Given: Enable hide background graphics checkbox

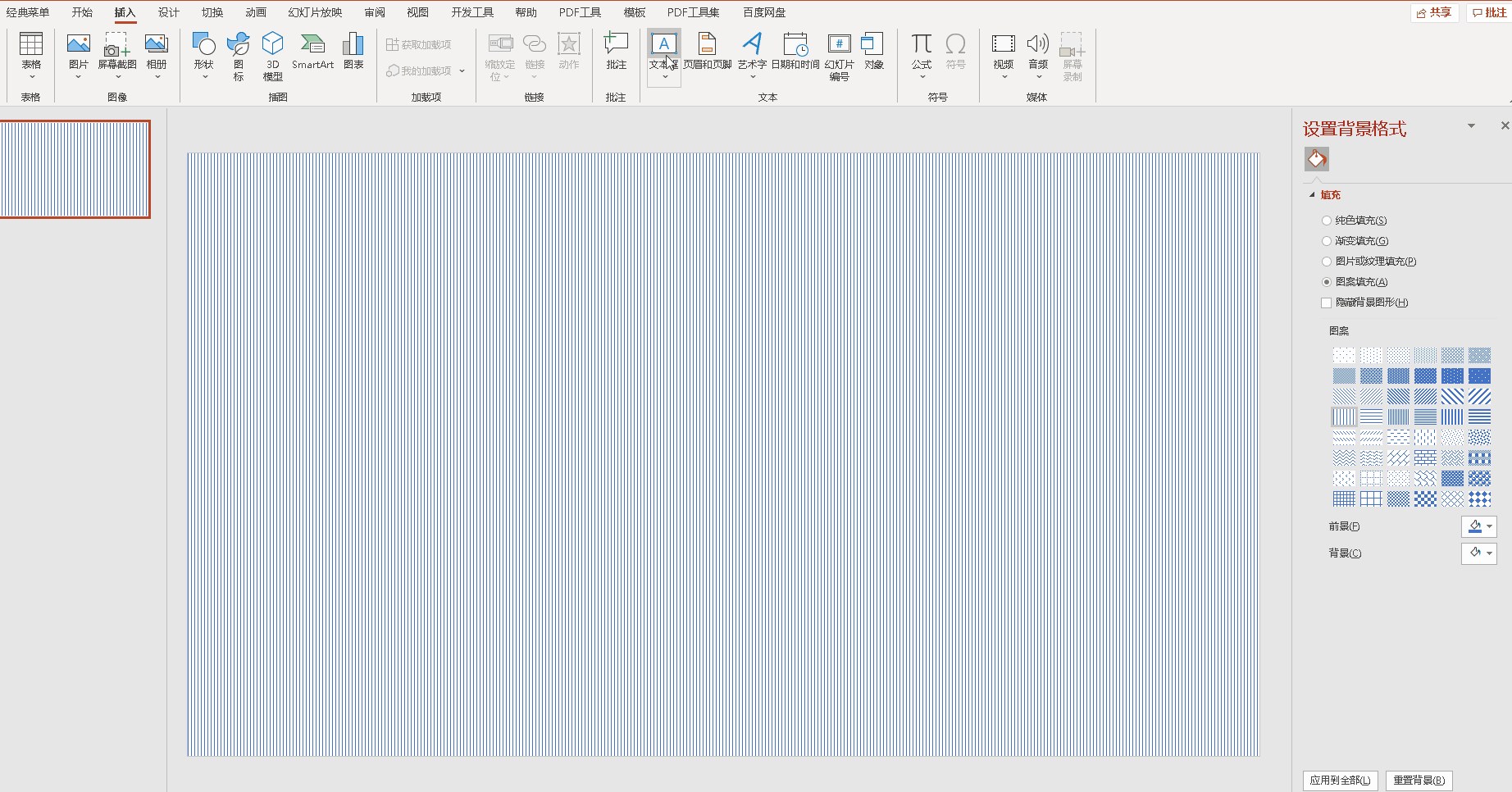Looking at the screenshot, I should 1327,303.
